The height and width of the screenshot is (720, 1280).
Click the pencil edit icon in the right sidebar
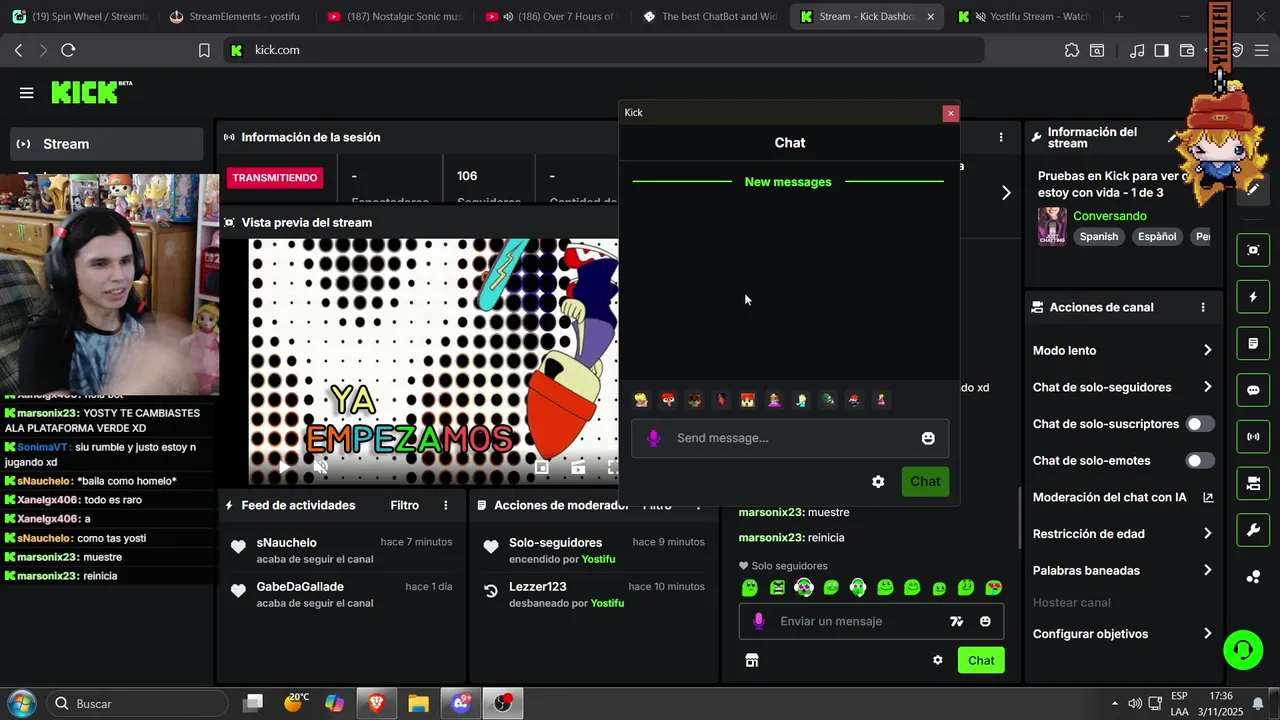tap(1253, 188)
